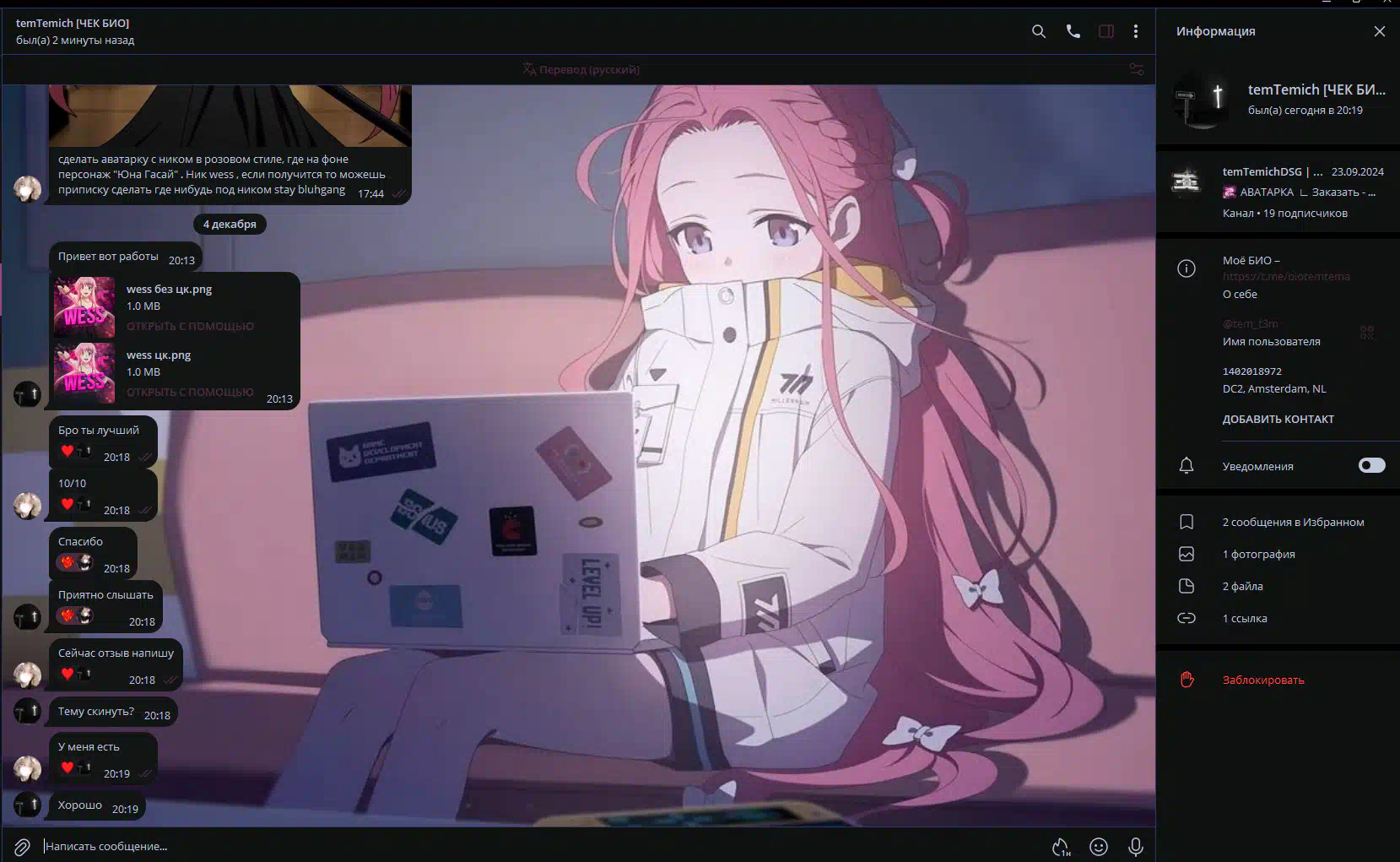Click the Написать сообщение input field
The width and height of the screenshot is (1400, 862).
pos(540,846)
